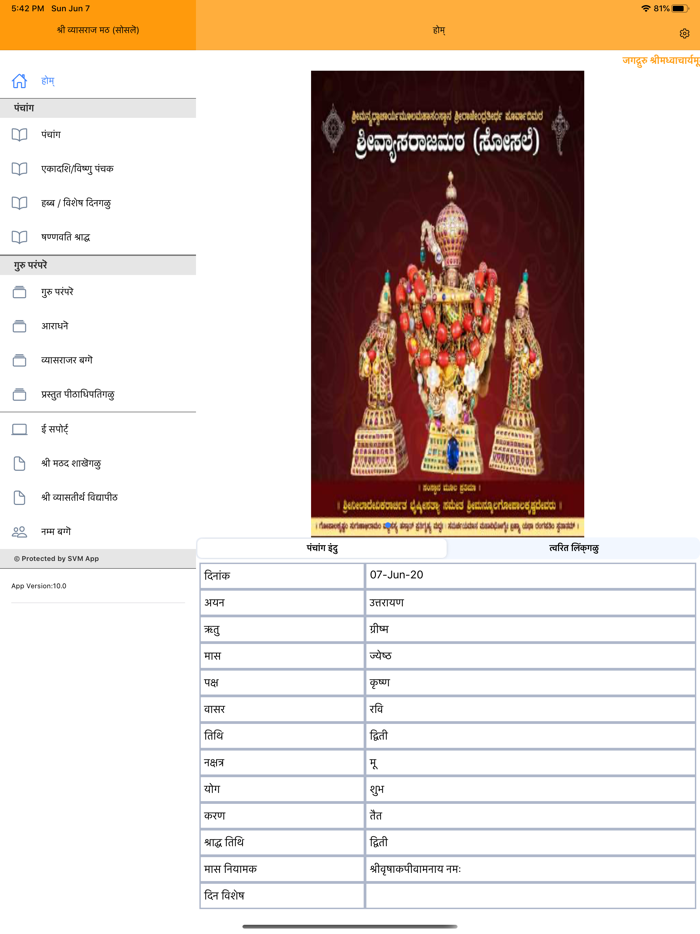Viewport: 700px width, 934px height.
Task: Click रवि value in वासर row
Action: [x=376, y=709]
